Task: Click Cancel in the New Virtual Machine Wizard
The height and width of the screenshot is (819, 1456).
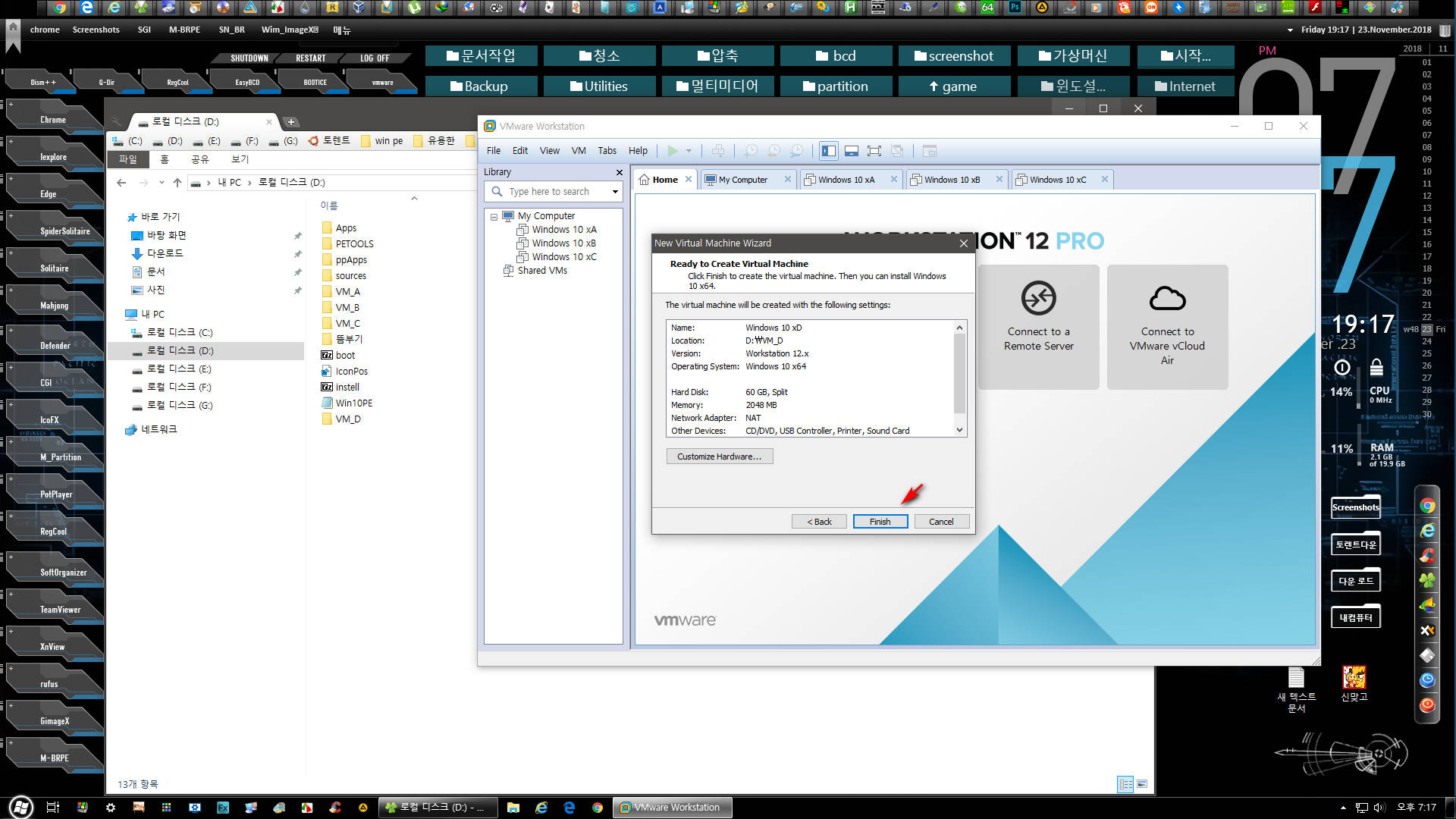Action: (x=942, y=522)
